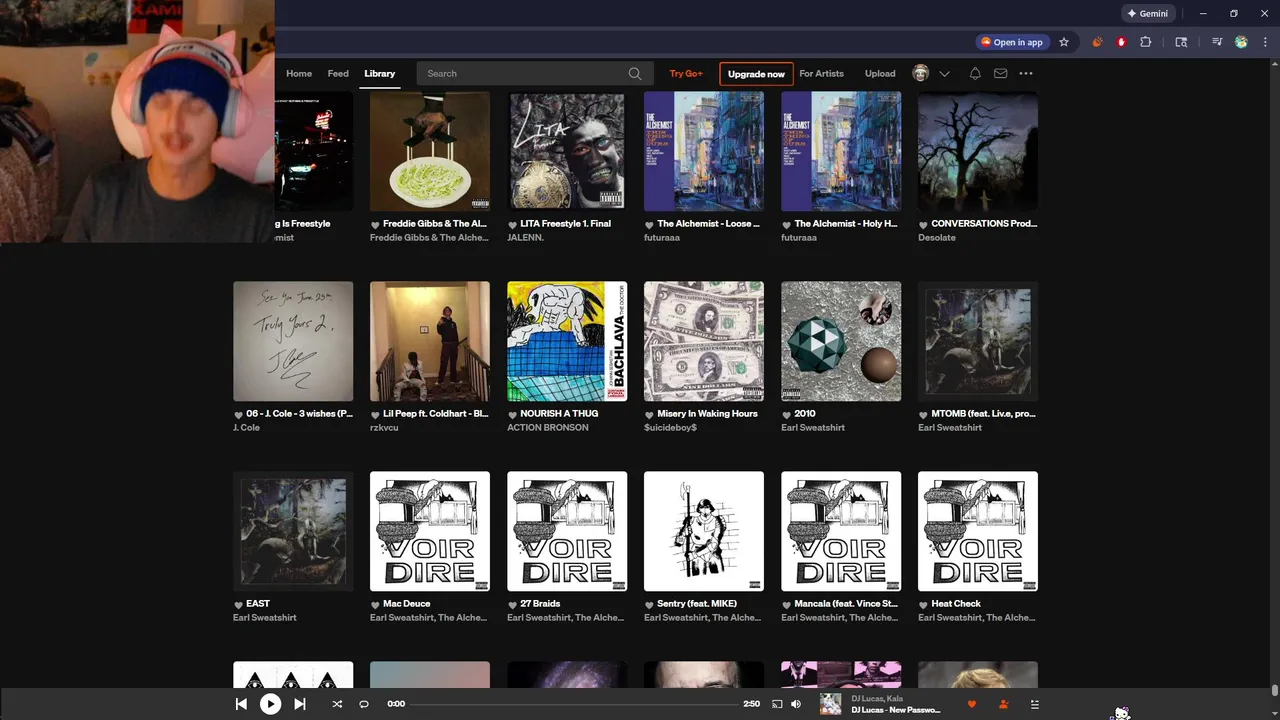Open the messages envelope icon
The width and height of the screenshot is (1280, 720).
pos(1000,73)
